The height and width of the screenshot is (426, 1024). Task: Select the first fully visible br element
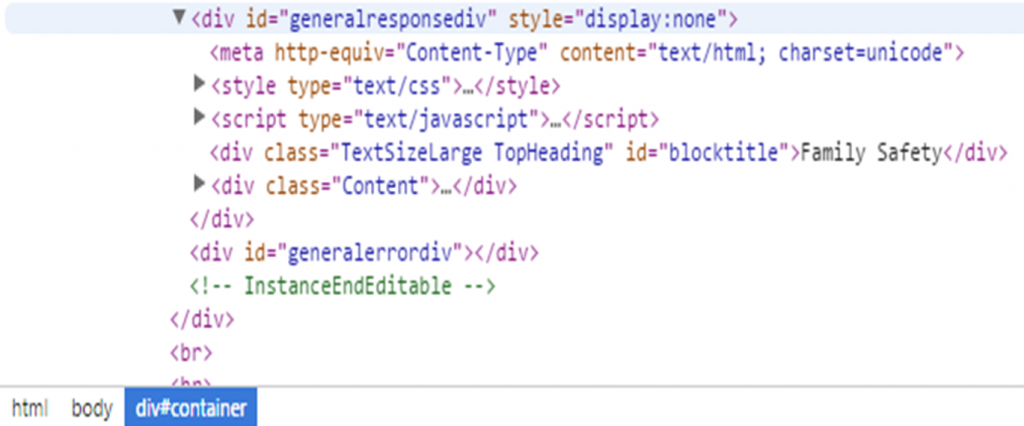[x=188, y=352]
